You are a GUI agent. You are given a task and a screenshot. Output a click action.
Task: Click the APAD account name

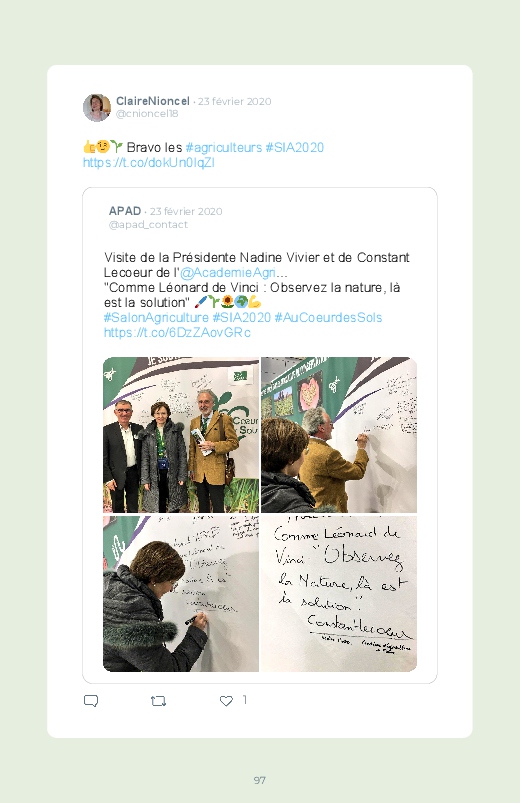[125, 211]
